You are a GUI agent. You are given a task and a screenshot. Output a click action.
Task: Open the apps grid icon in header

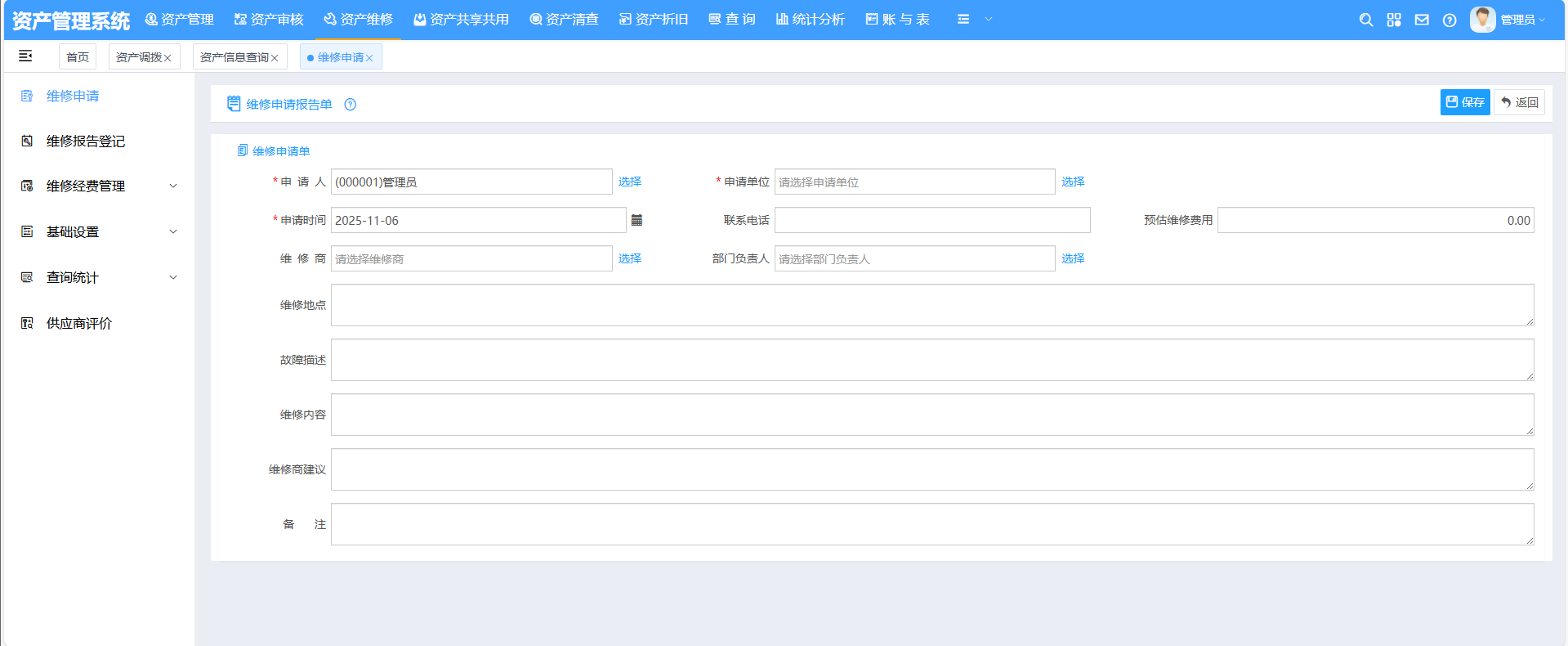pyautogui.click(x=1394, y=20)
